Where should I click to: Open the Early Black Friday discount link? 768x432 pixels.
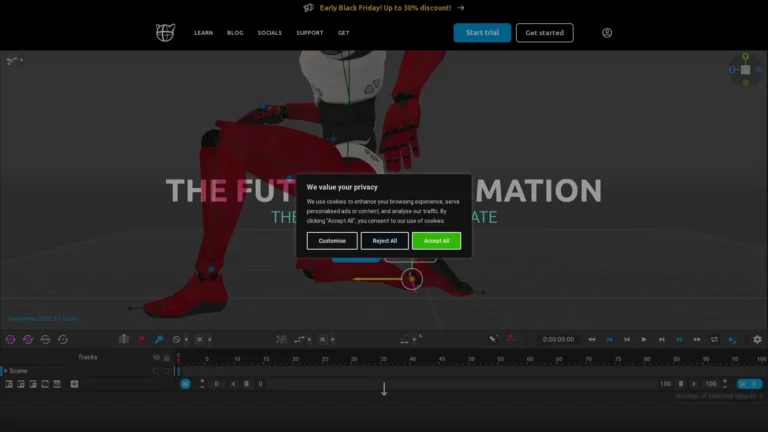point(383,7)
